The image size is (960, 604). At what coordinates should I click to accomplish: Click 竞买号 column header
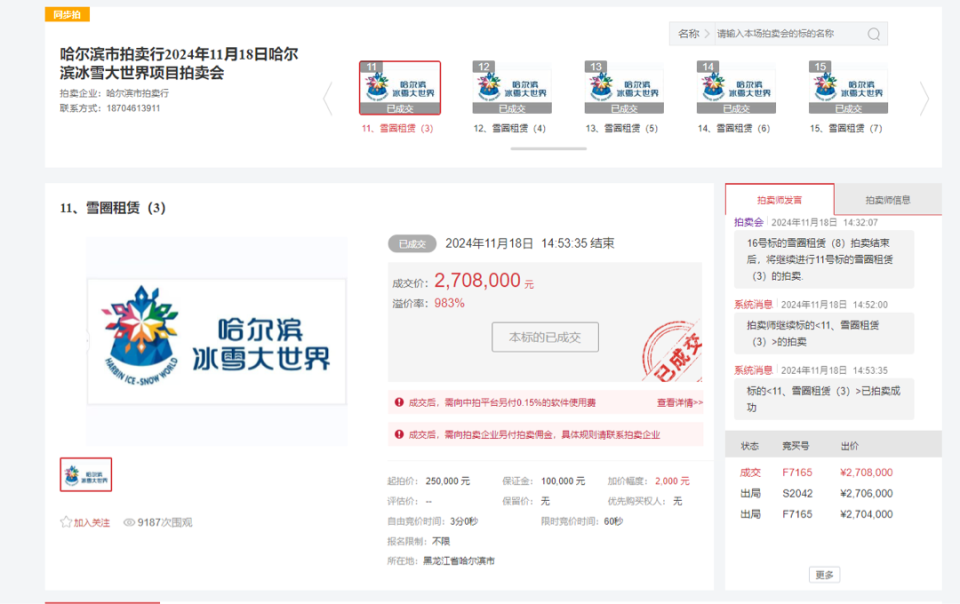point(795,446)
